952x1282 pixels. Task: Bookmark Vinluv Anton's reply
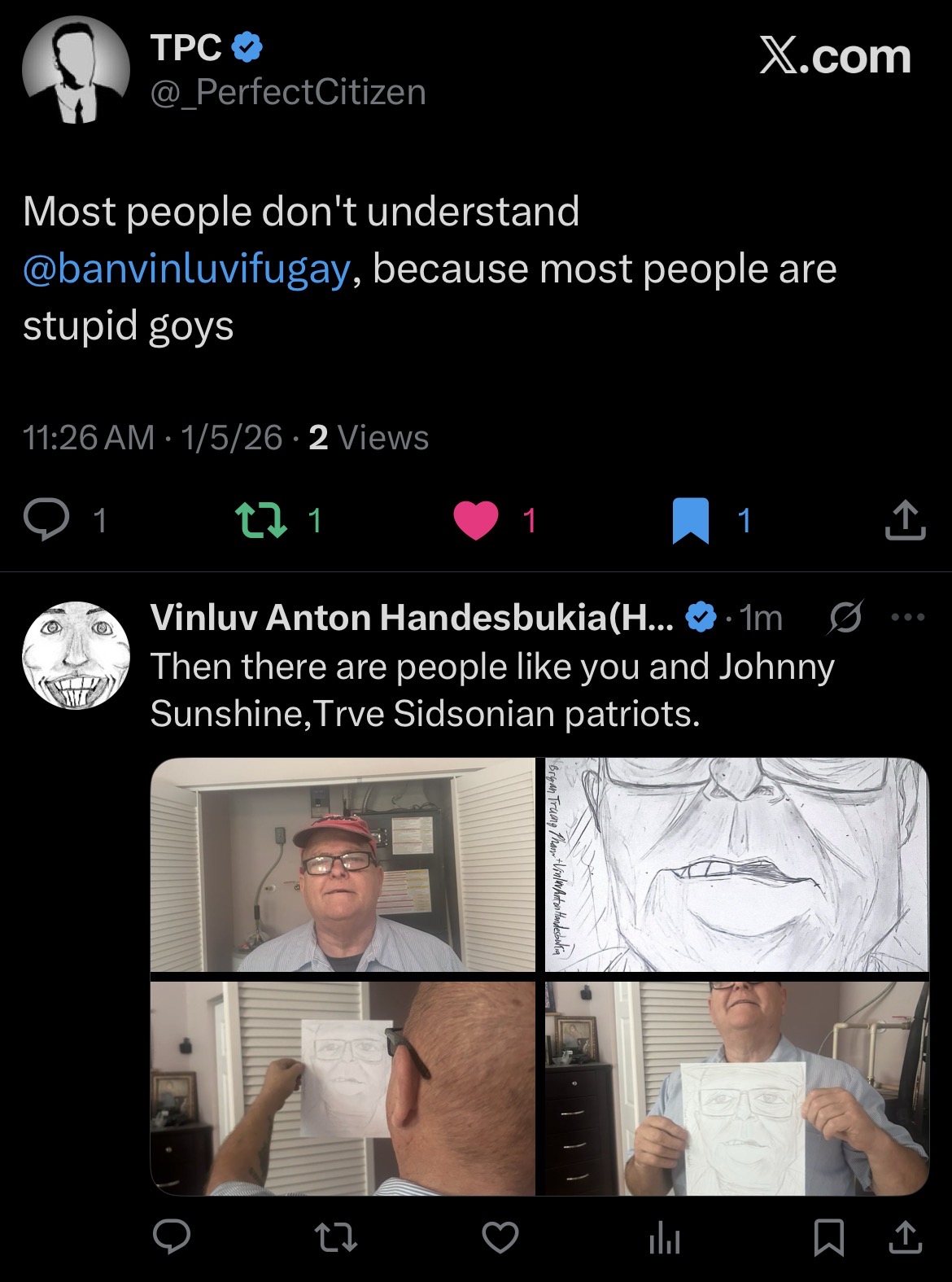click(x=828, y=1238)
